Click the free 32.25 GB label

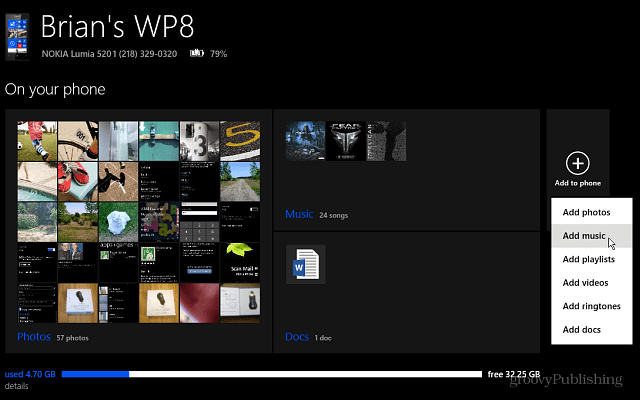(x=514, y=374)
